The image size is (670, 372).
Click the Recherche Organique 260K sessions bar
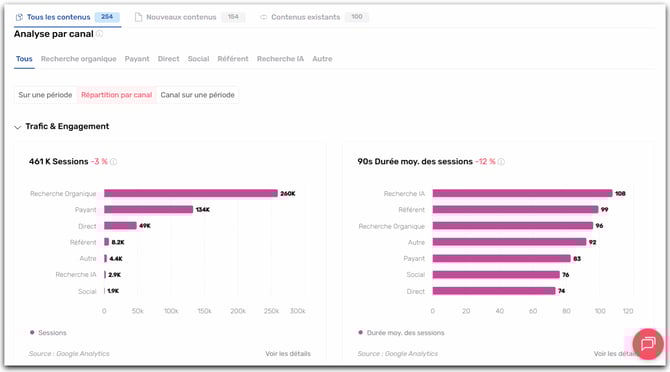click(x=191, y=193)
